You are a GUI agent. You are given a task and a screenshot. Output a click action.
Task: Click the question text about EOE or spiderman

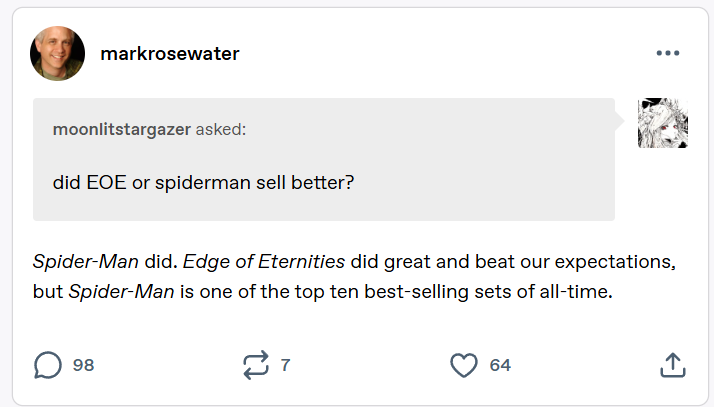click(203, 183)
